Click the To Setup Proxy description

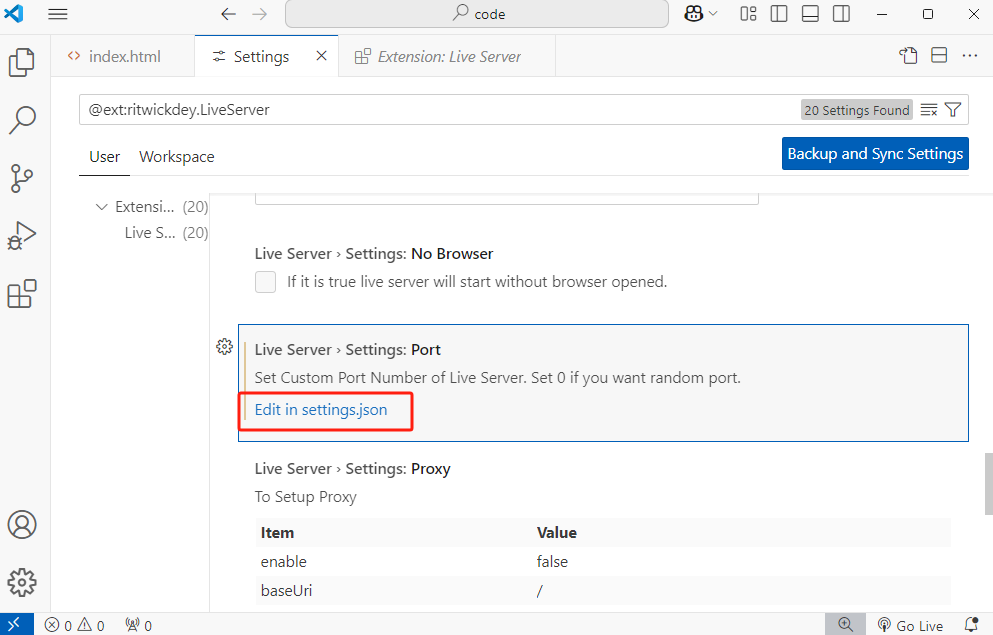306,497
